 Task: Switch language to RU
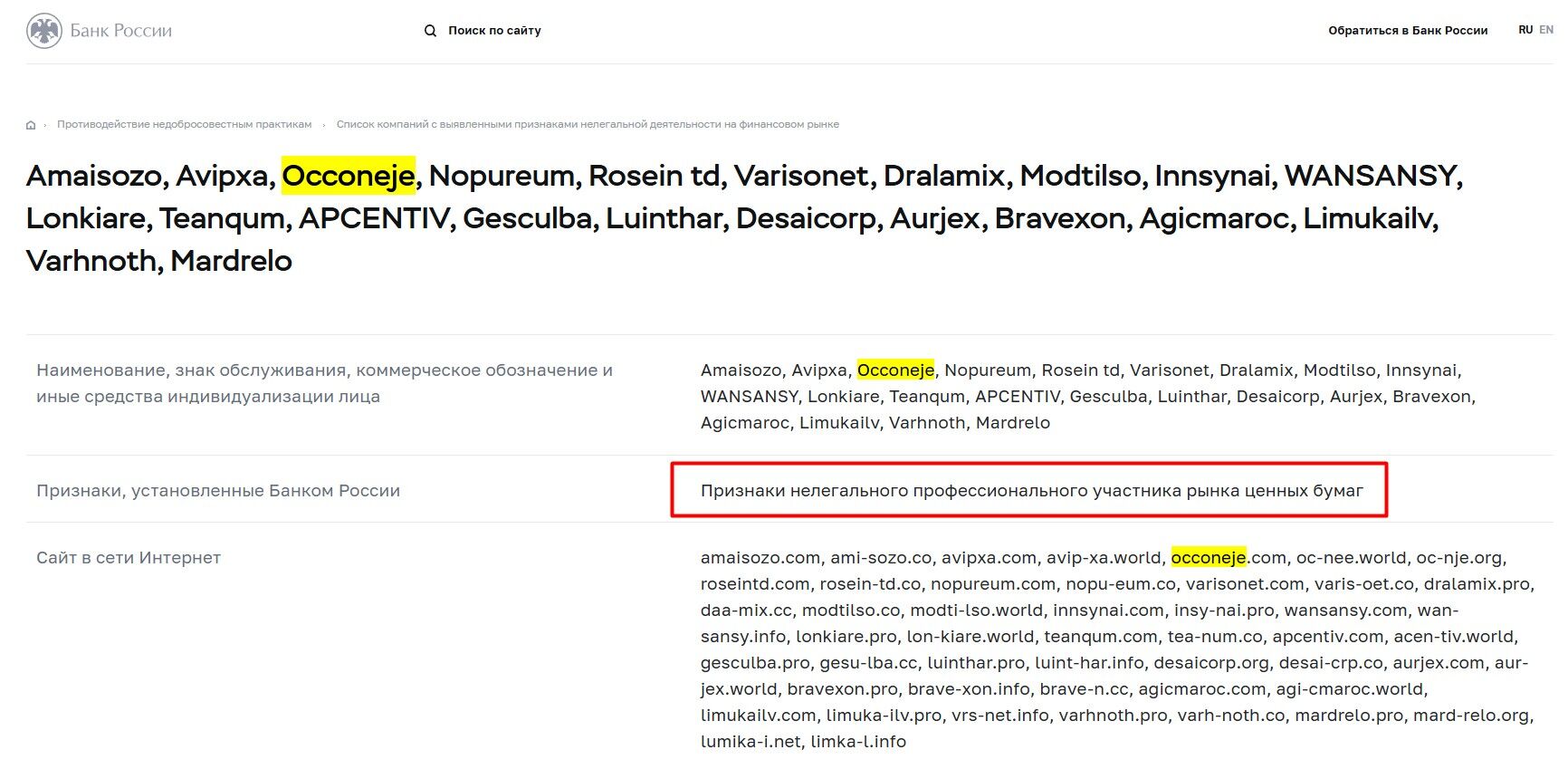click(1525, 30)
